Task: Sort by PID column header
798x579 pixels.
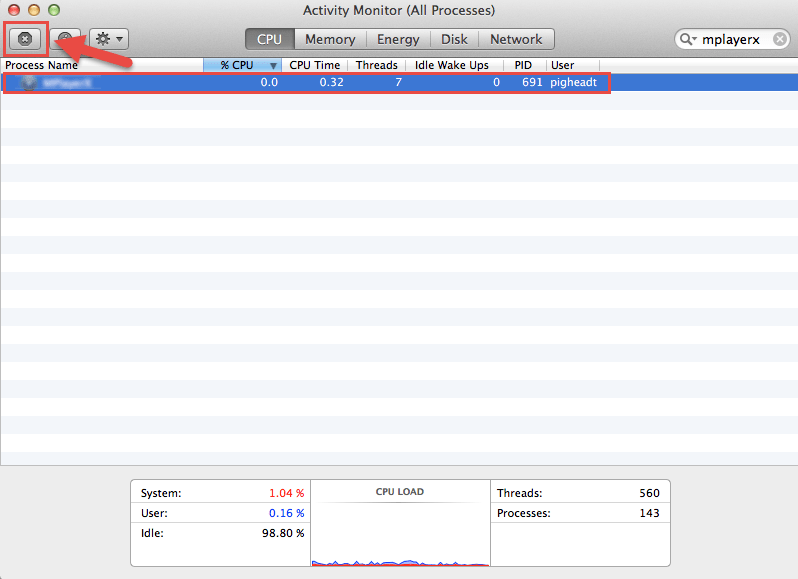Action: click(523, 65)
